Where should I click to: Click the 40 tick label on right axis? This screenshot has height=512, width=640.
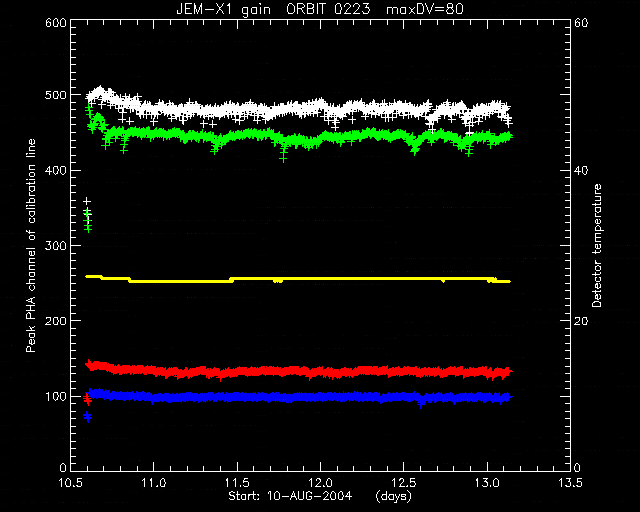[581, 170]
